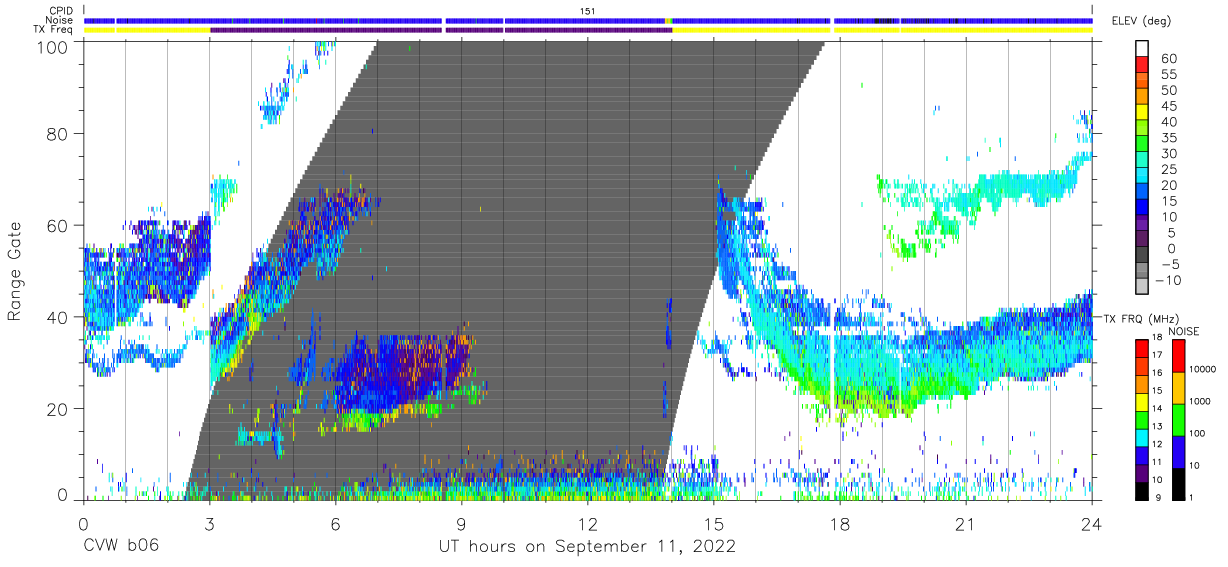Click the '35' label on the ELEV scale
Viewport: 1228px width, 567px height.
[x=1168, y=138]
